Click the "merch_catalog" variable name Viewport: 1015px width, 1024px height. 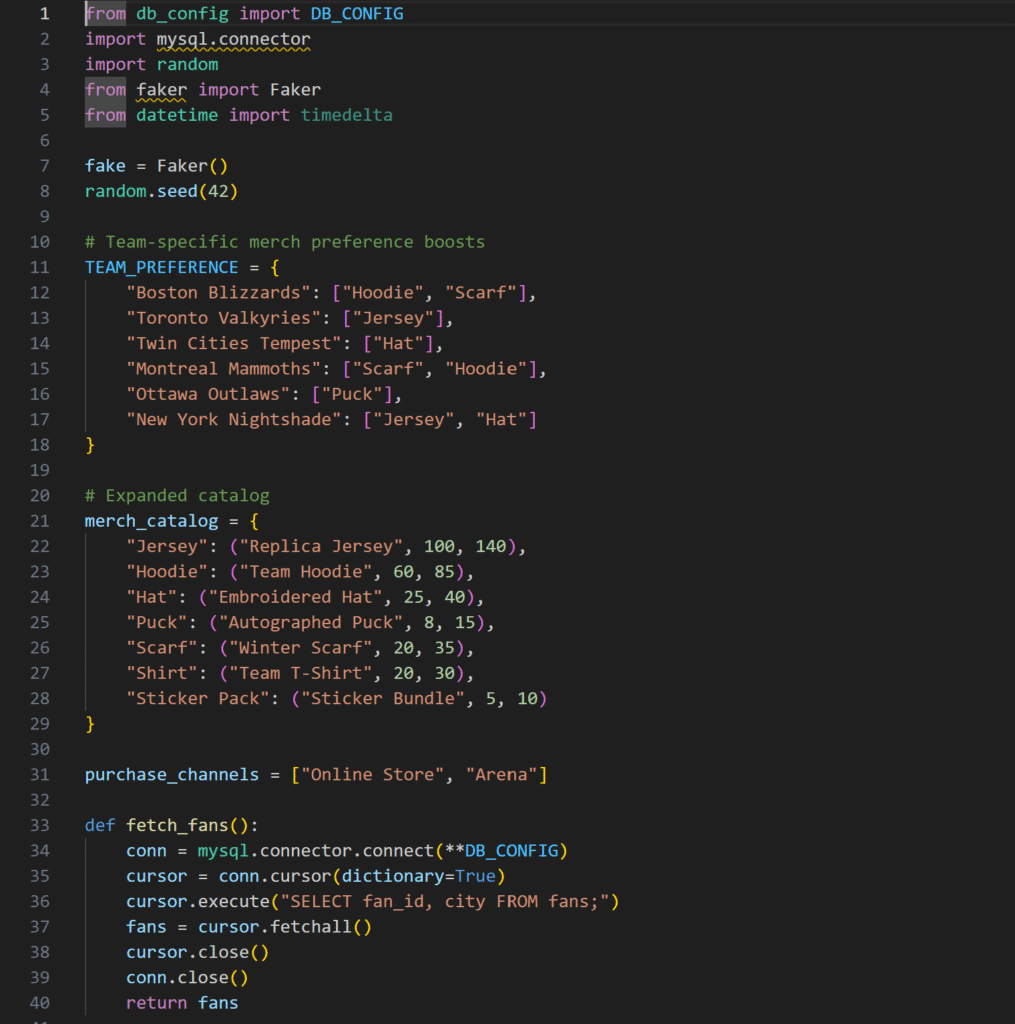[x=152, y=521]
